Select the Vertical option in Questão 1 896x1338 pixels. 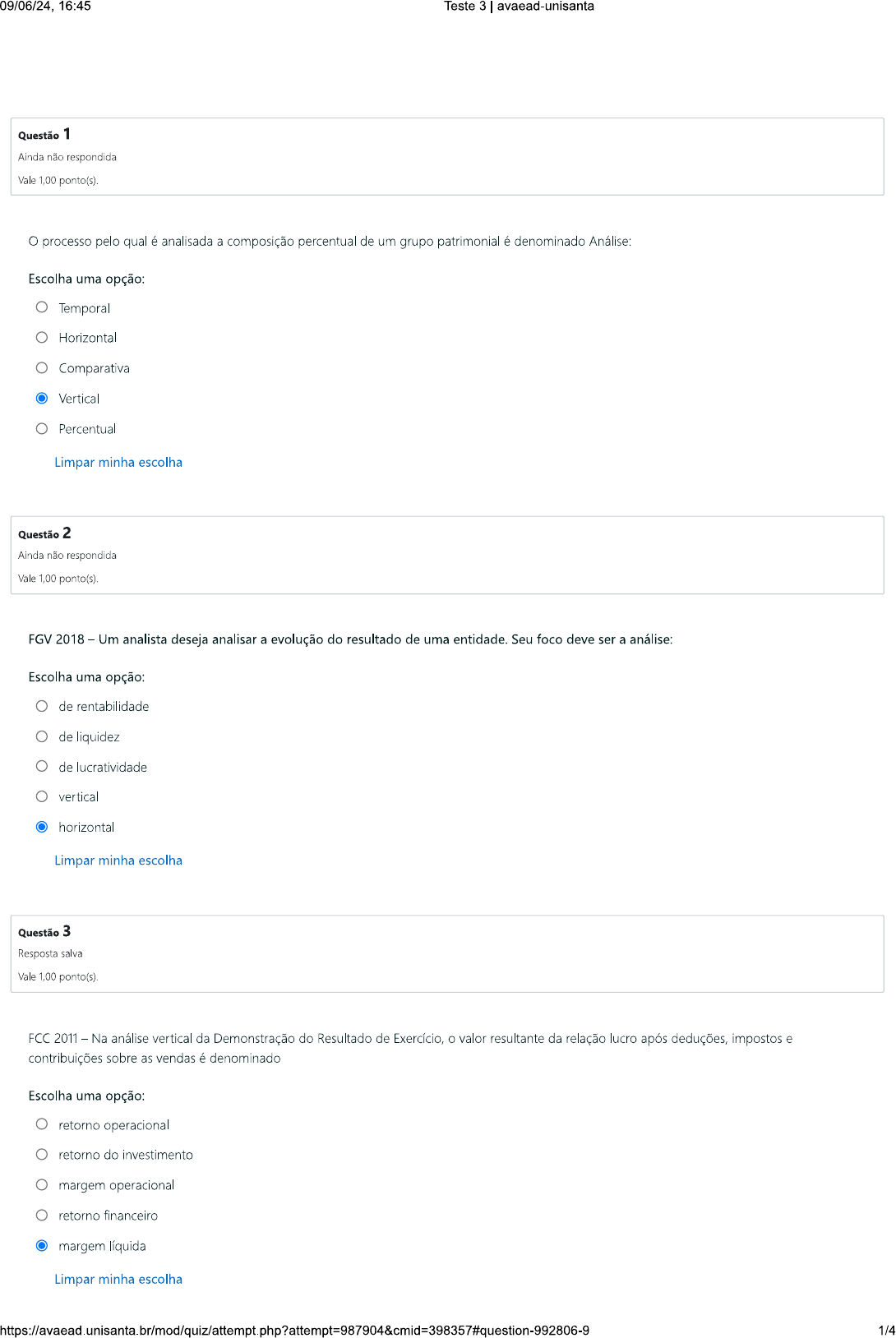tap(42, 399)
